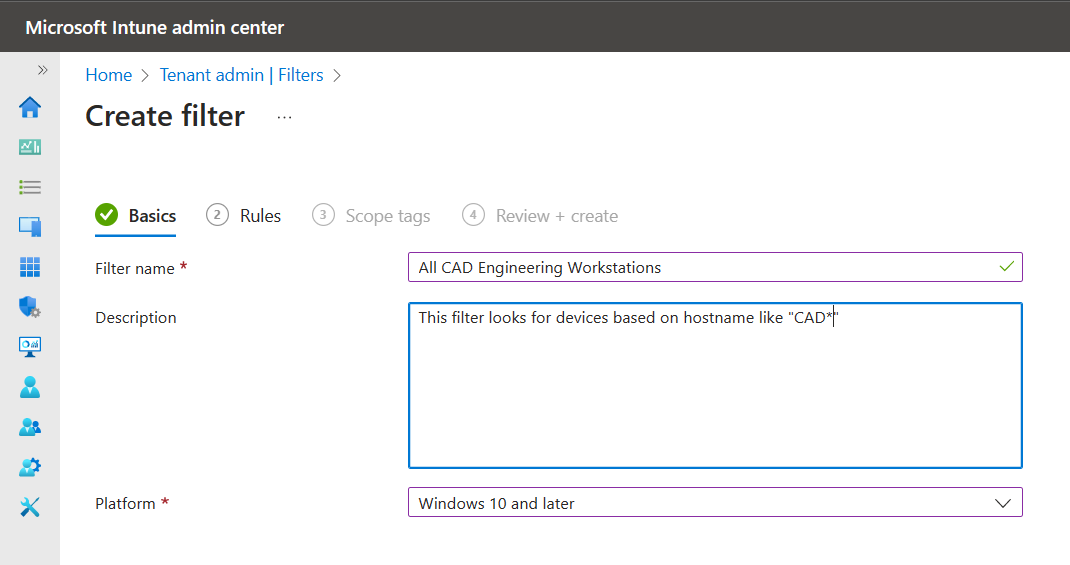Open the Endpoint security shield icon
Screen dimensions: 1070x565
click(x=30, y=307)
